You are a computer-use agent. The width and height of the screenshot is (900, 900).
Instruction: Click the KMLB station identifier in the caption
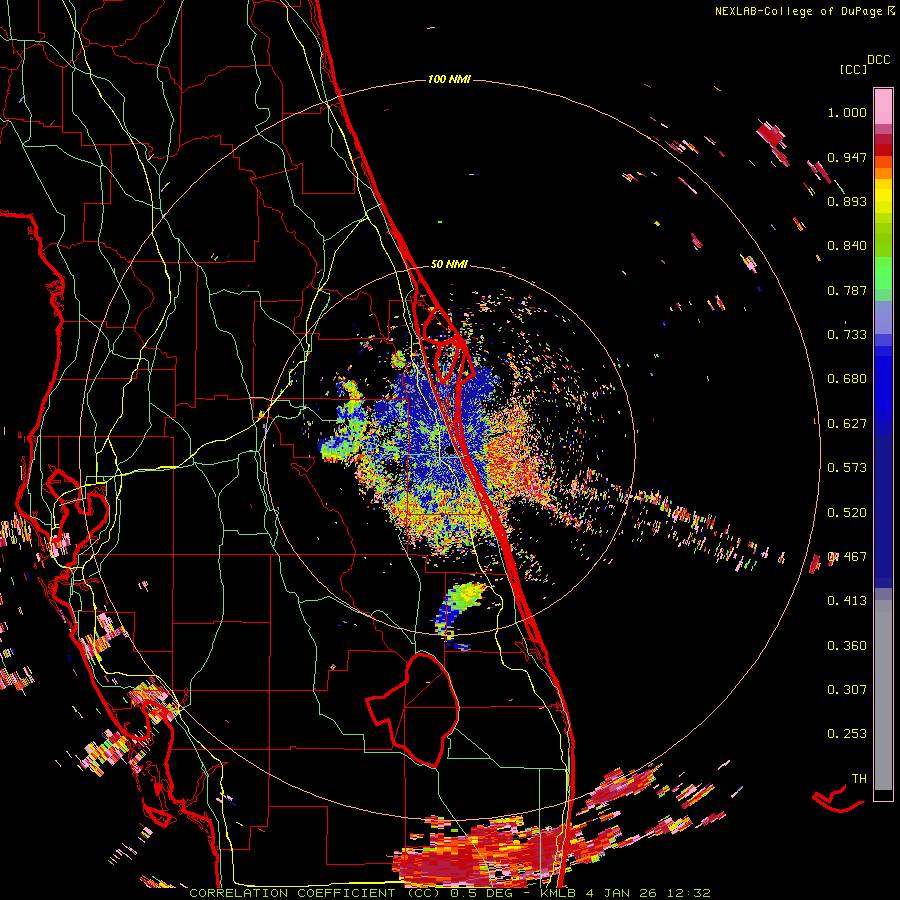[x=560, y=893]
